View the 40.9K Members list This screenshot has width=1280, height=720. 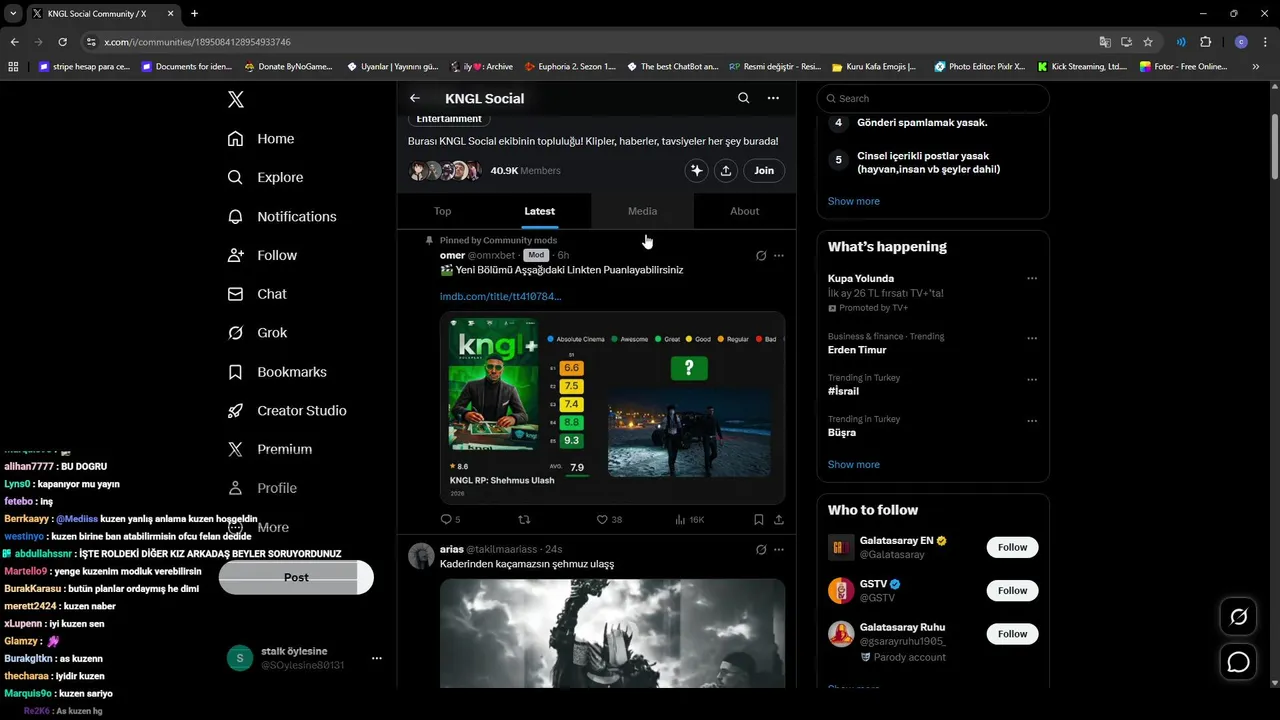point(525,171)
